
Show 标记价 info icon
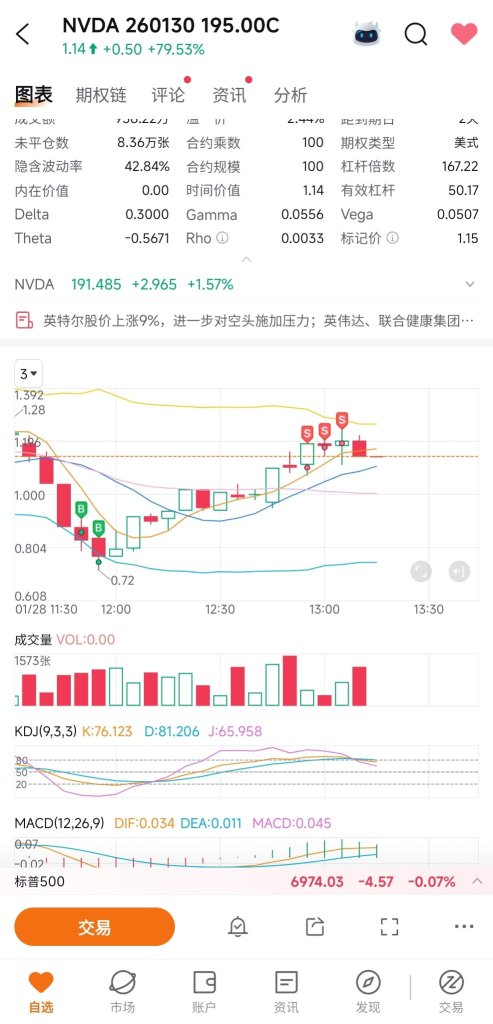coord(392,238)
